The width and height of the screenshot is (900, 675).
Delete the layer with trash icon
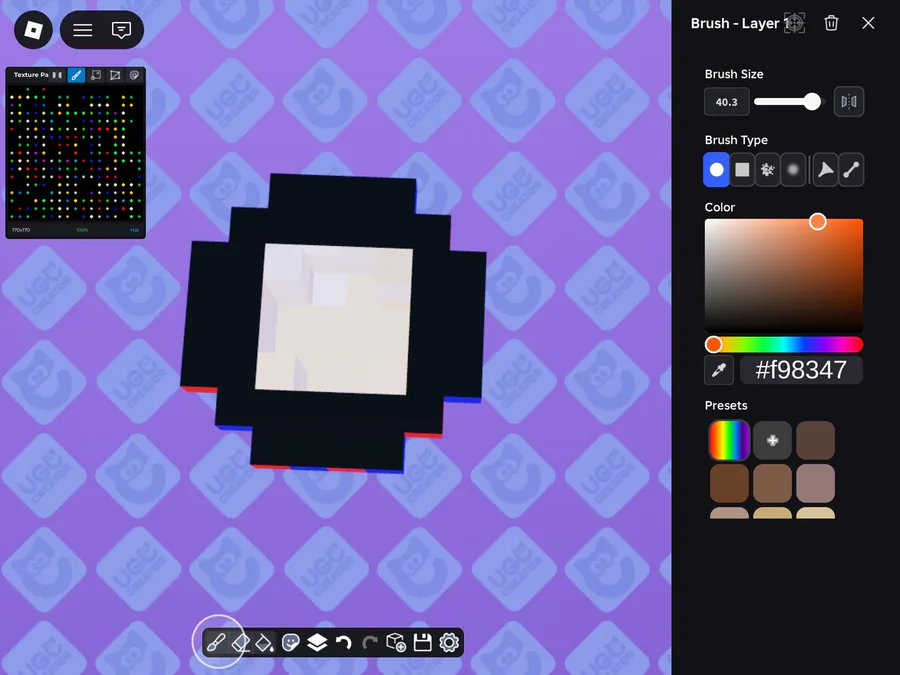click(831, 23)
